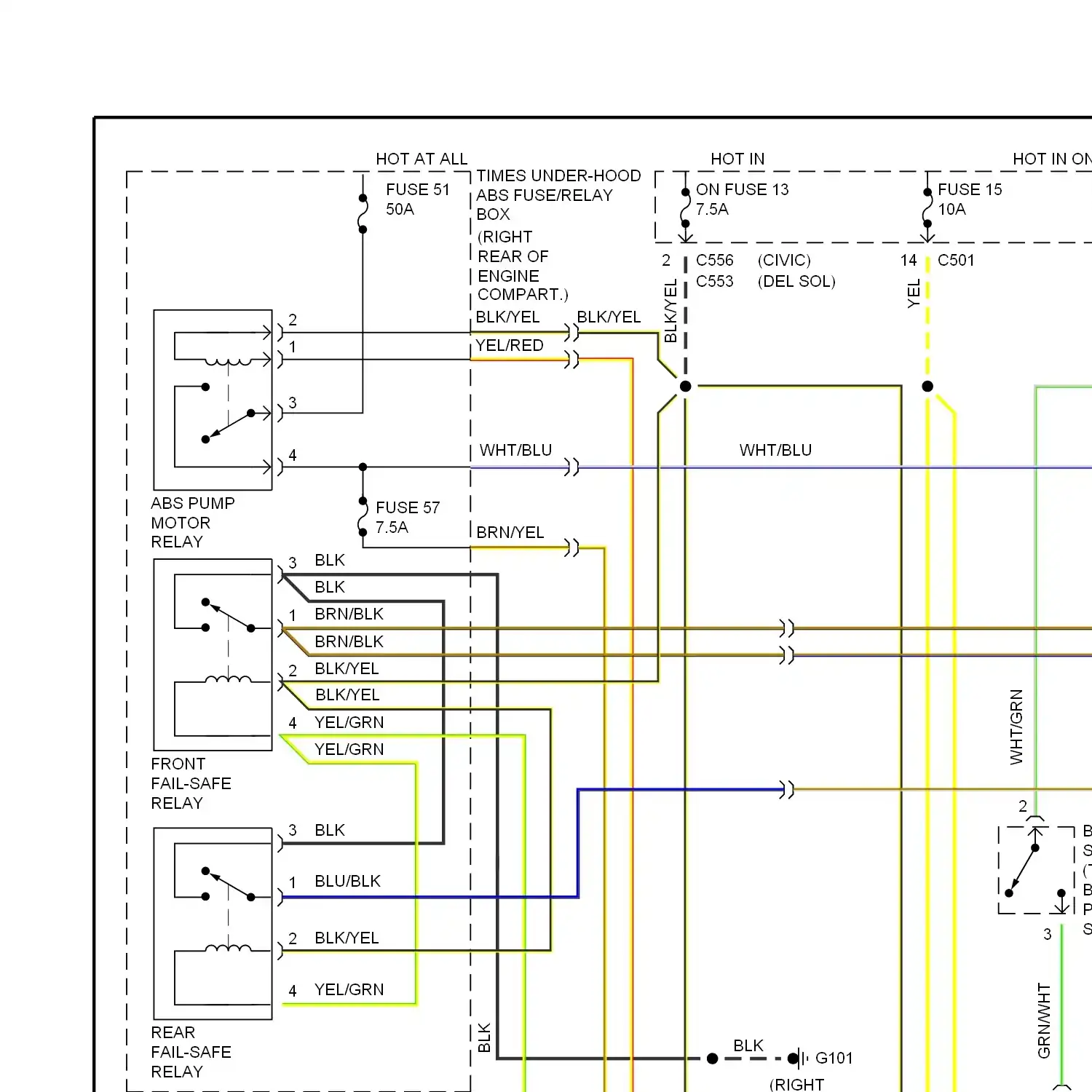Click the "COMPART.)" text

coord(523,294)
